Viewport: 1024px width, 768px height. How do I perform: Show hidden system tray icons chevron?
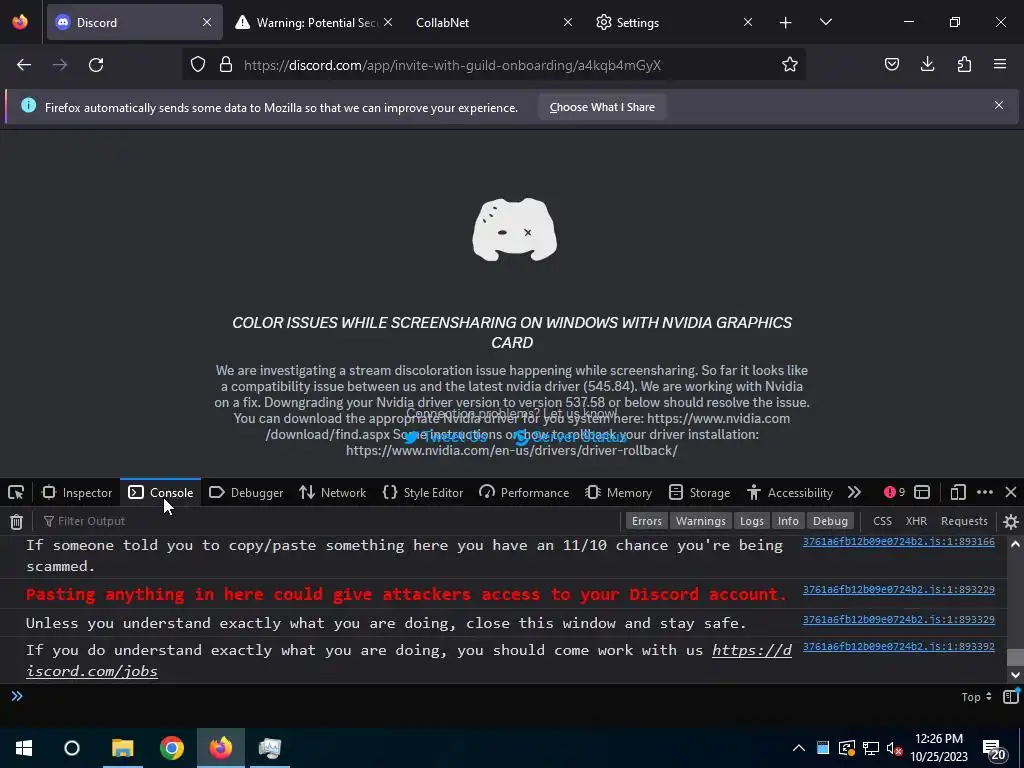click(799, 748)
